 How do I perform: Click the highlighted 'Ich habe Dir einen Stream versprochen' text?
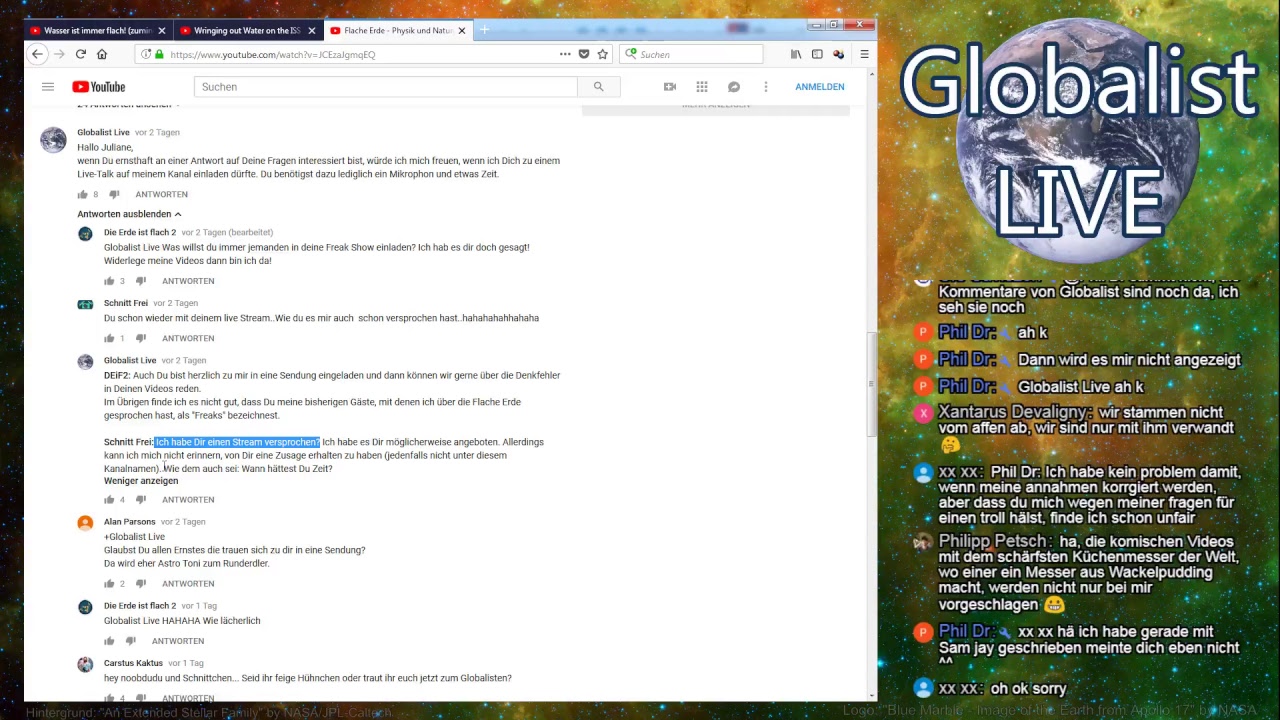[237, 442]
